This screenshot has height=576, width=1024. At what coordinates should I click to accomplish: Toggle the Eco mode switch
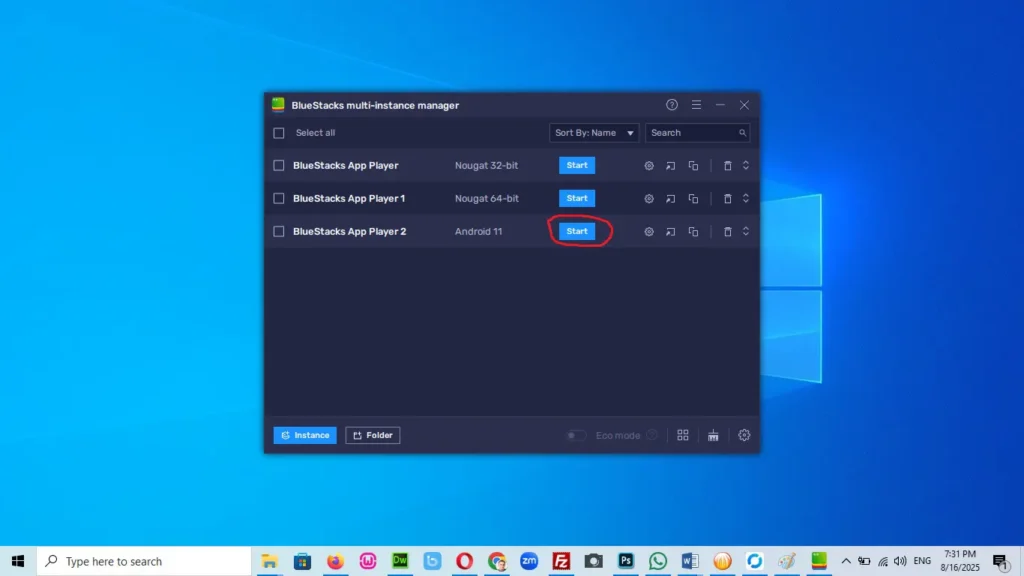coord(576,435)
